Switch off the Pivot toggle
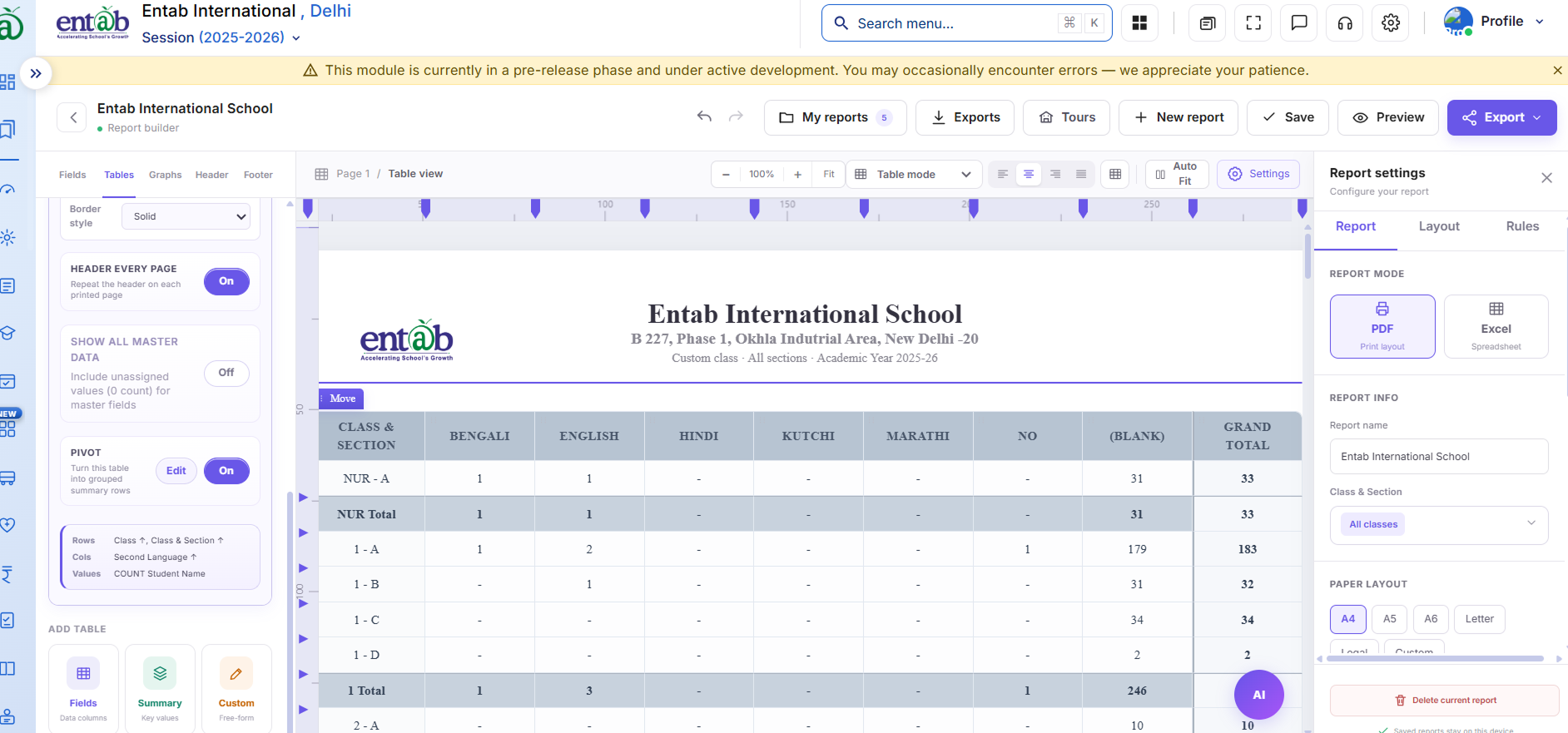Screen dimensions: 1568x733 [x=226, y=471]
